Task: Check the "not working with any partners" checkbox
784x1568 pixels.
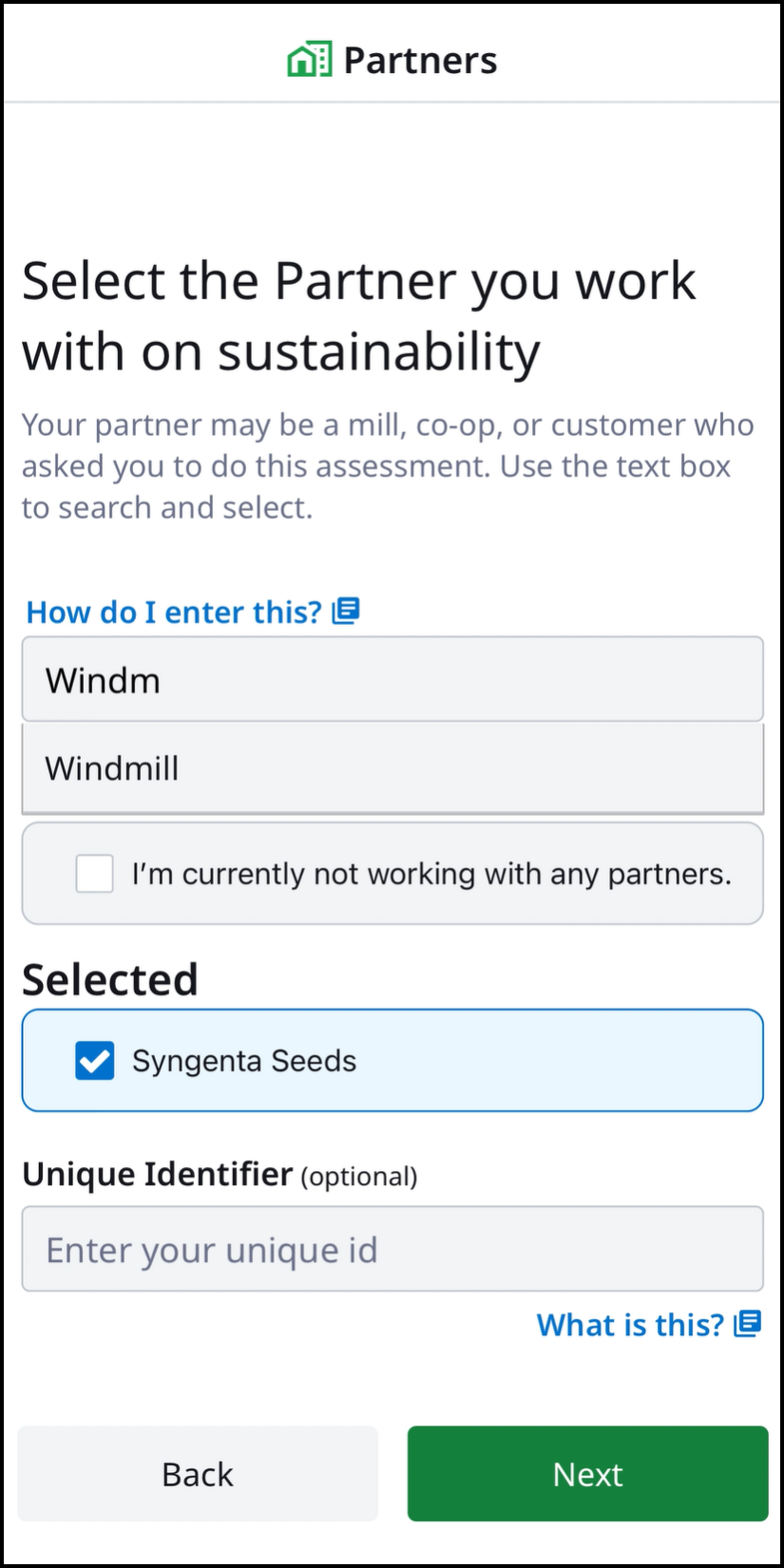Action: point(95,874)
